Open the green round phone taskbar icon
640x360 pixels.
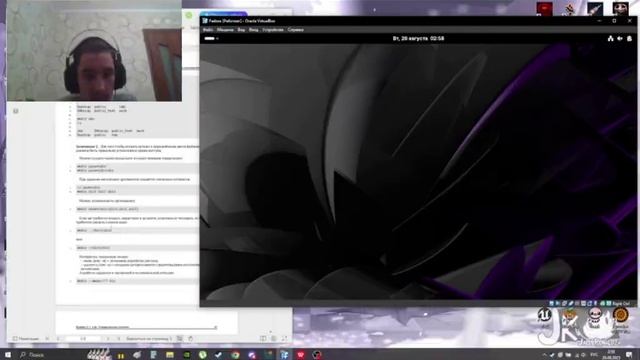202,355
